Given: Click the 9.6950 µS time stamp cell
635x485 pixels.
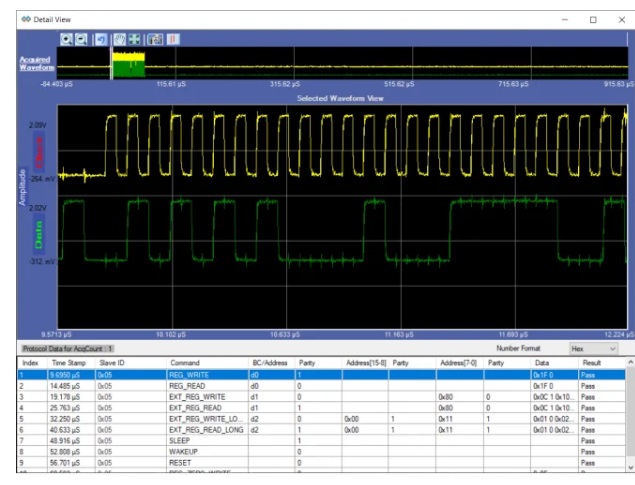Looking at the screenshot, I should coord(71,375).
